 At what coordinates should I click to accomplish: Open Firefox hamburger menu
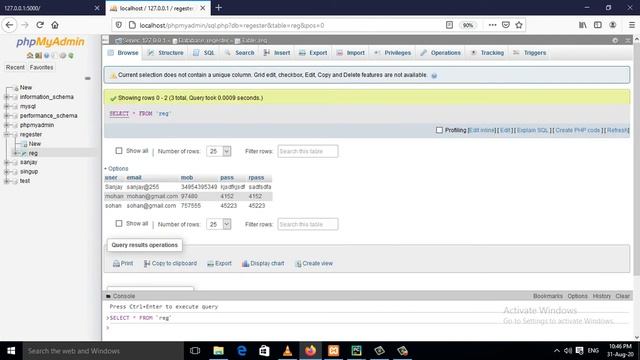click(631, 25)
